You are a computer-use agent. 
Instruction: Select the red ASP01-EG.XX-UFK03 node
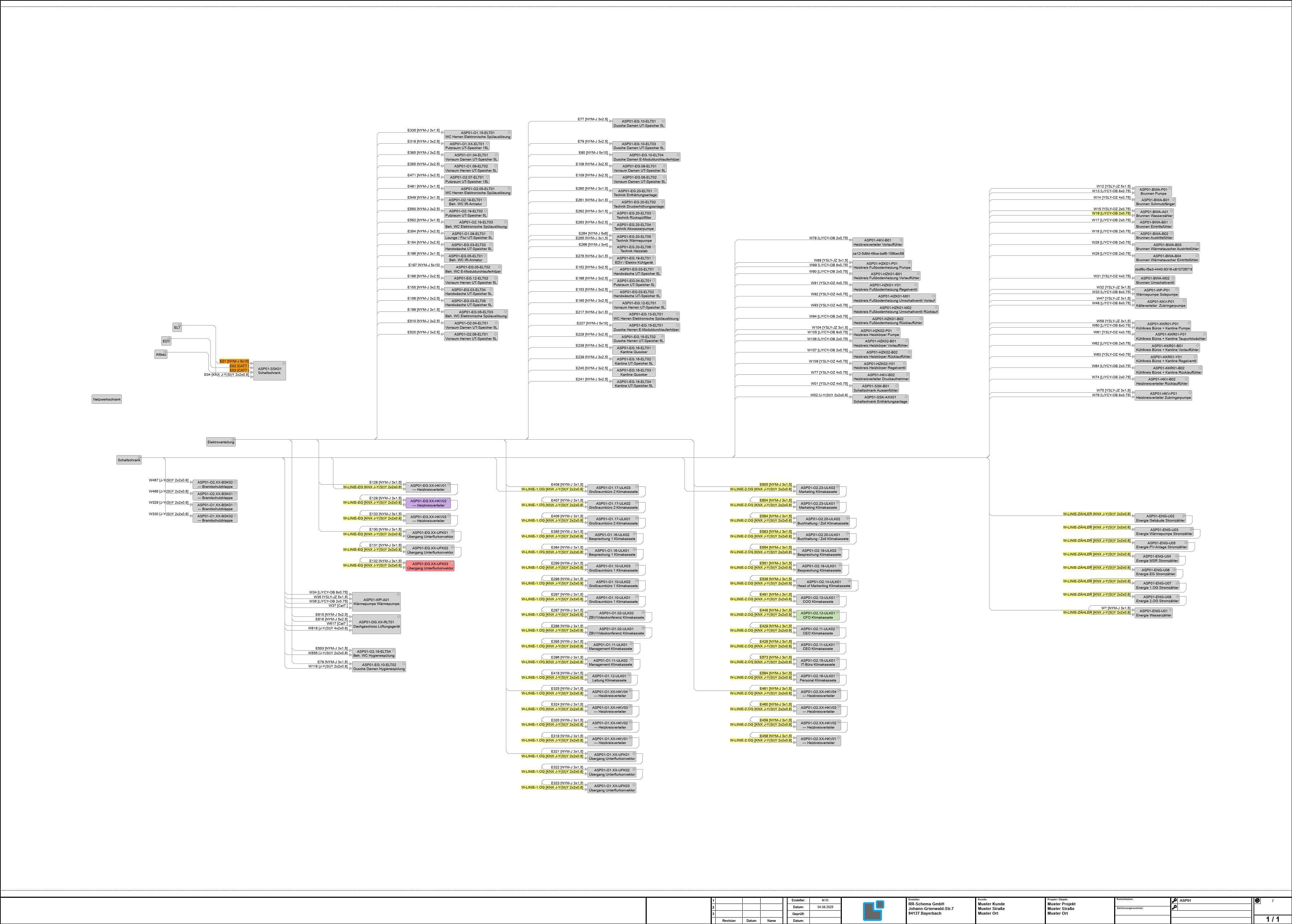click(430, 566)
